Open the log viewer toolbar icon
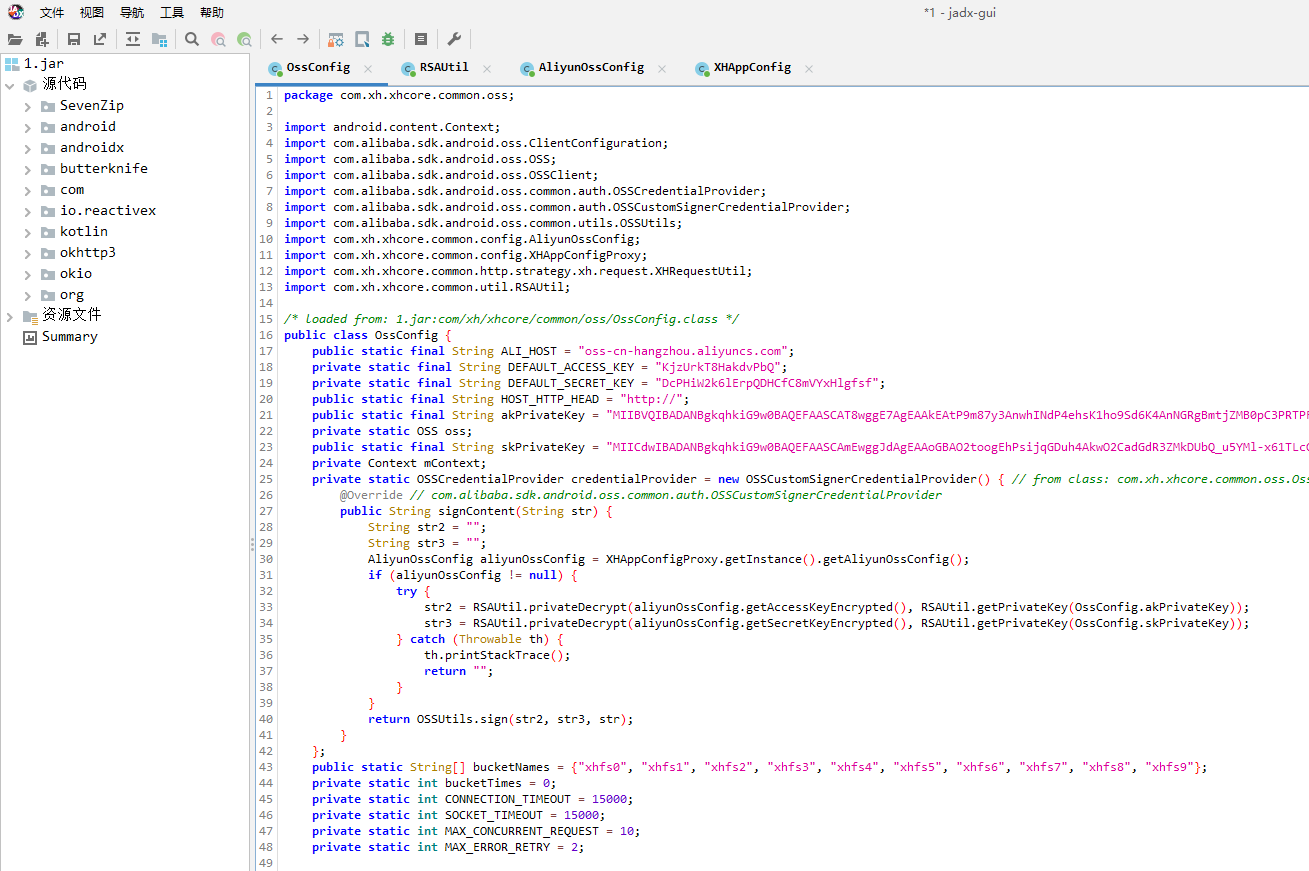Viewport: 1309px width, 871px height. [x=421, y=39]
